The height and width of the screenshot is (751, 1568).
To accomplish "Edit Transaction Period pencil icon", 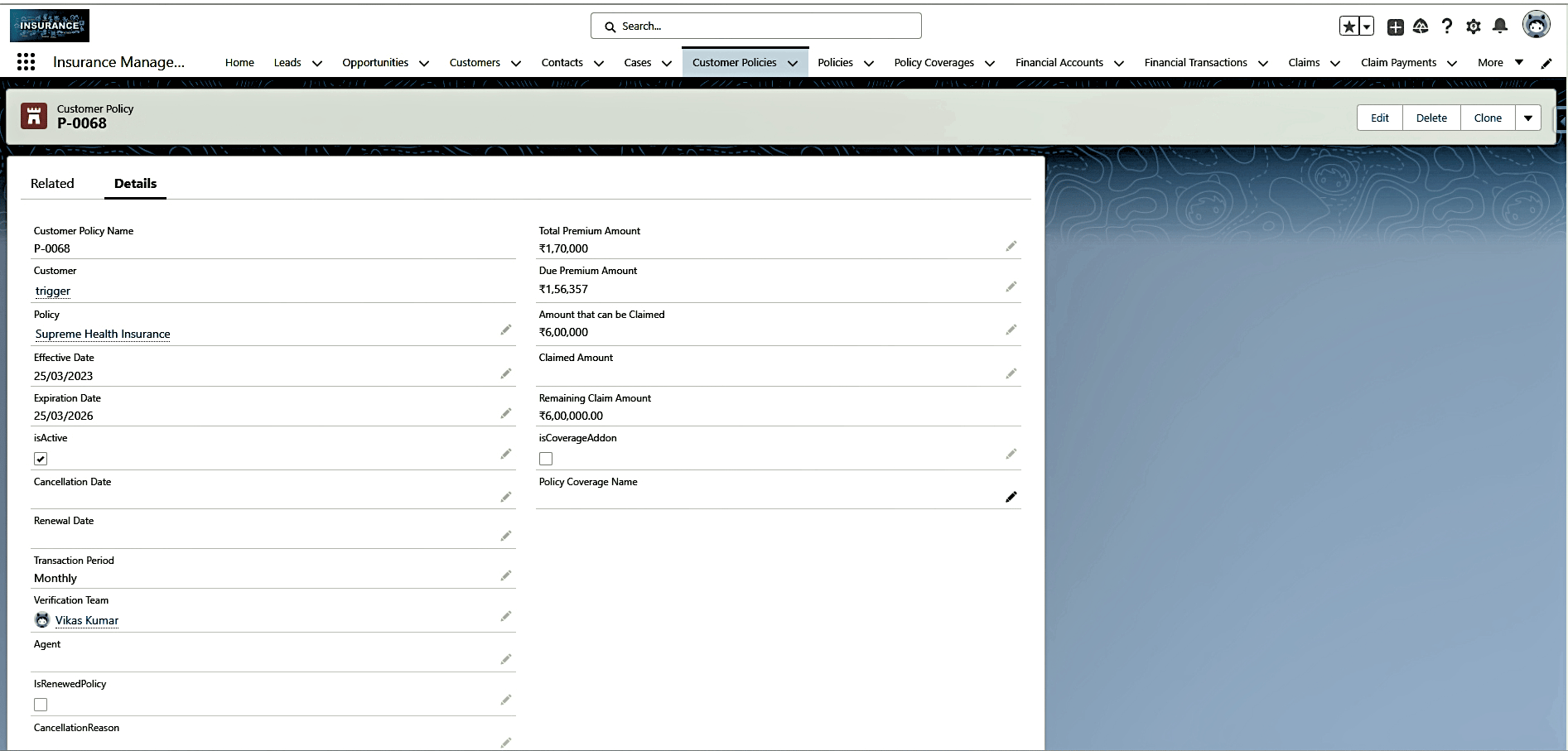I will (506, 575).
